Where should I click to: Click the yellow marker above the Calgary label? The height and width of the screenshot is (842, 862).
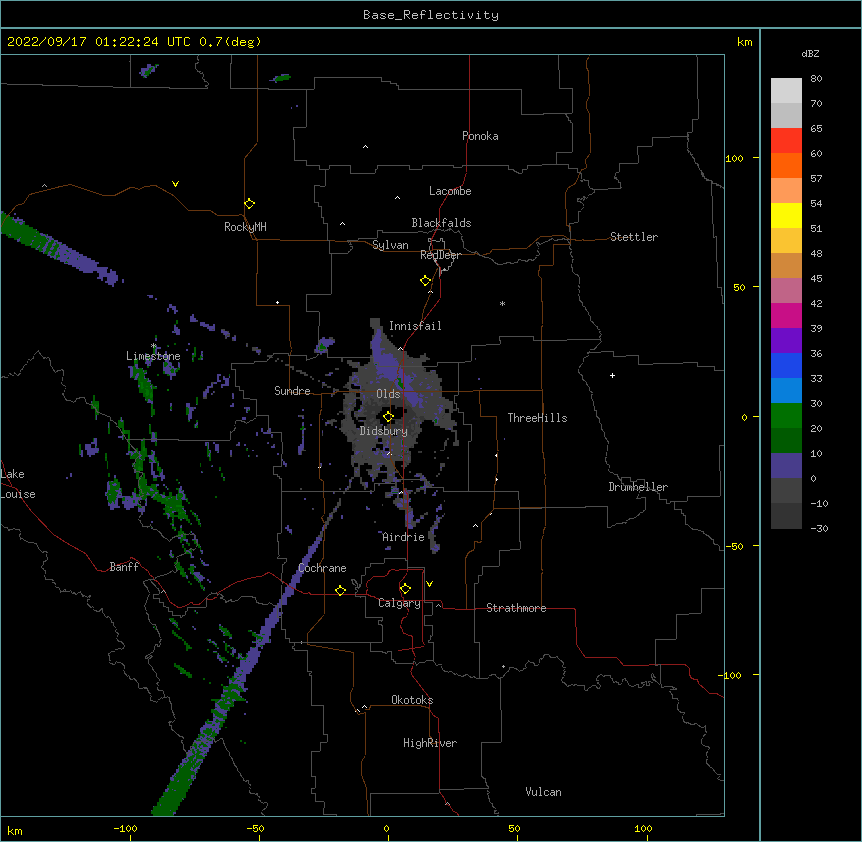coord(405,589)
